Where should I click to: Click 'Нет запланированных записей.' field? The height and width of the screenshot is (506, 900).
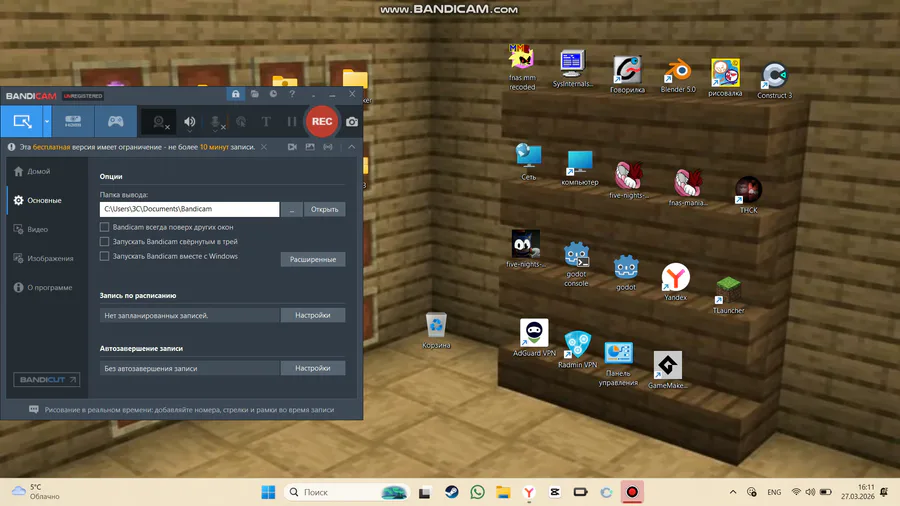pos(189,315)
